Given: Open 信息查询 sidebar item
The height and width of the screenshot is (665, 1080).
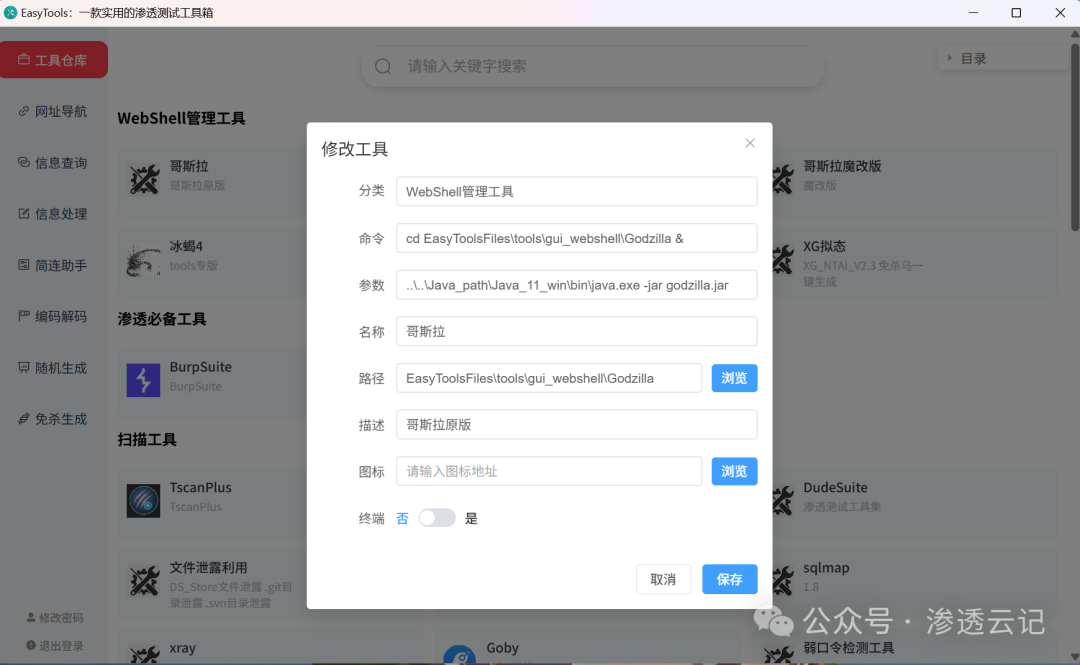Looking at the screenshot, I should click(54, 163).
